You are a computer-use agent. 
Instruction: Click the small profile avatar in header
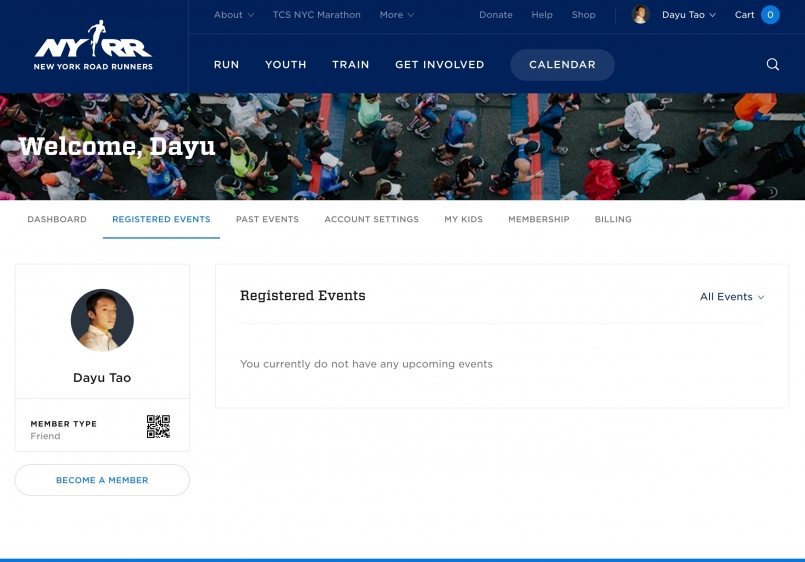tap(641, 15)
